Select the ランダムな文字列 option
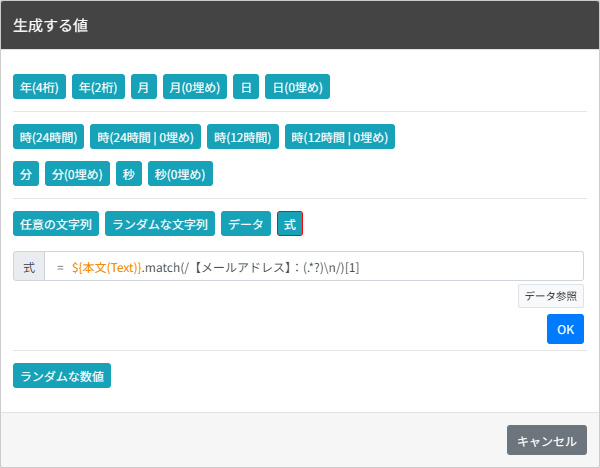Screen dimensions: 600x468 pyautogui.click(x=160, y=224)
